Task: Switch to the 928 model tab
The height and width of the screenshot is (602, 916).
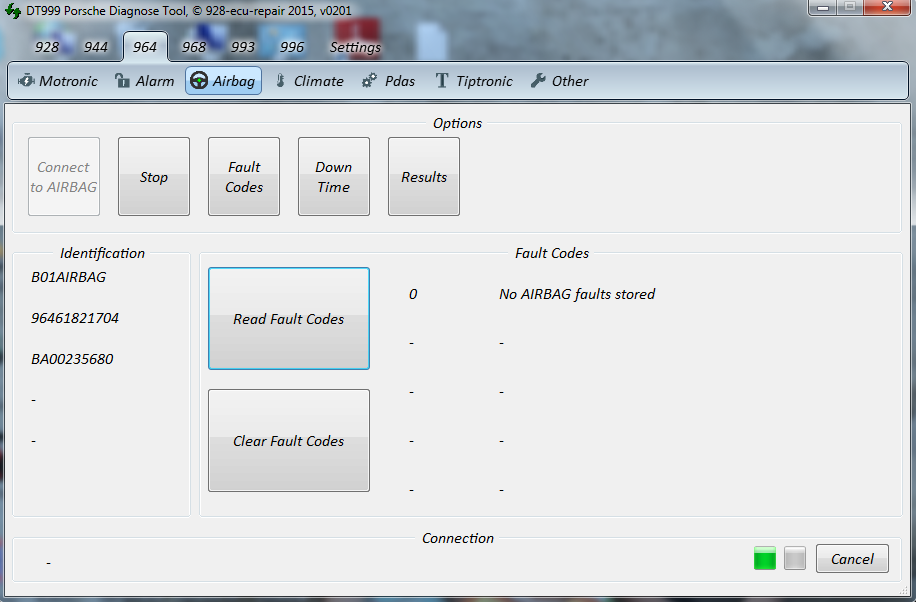Action: (47, 47)
